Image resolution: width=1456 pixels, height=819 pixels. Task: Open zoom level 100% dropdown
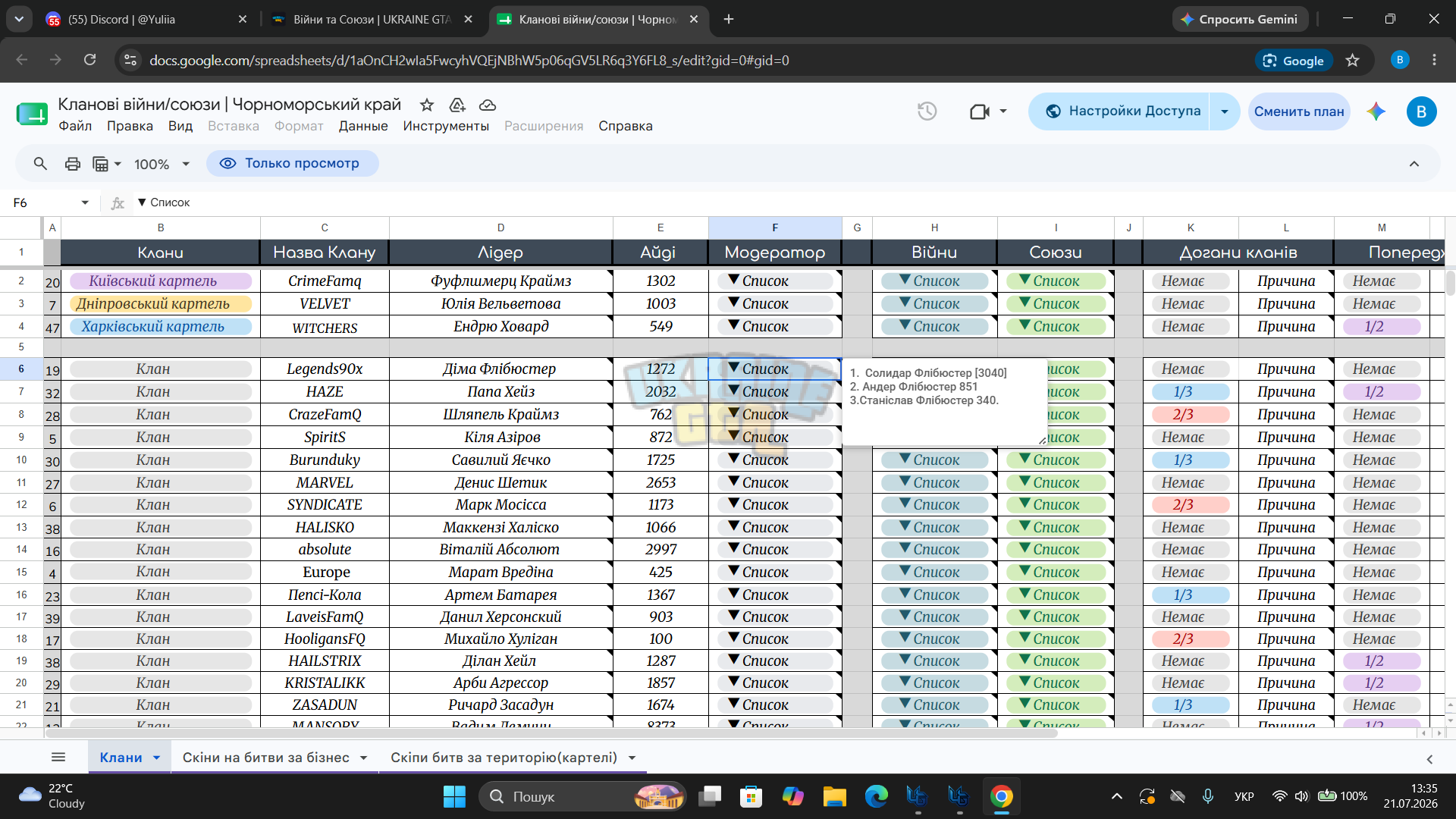(x=162, y=164)
